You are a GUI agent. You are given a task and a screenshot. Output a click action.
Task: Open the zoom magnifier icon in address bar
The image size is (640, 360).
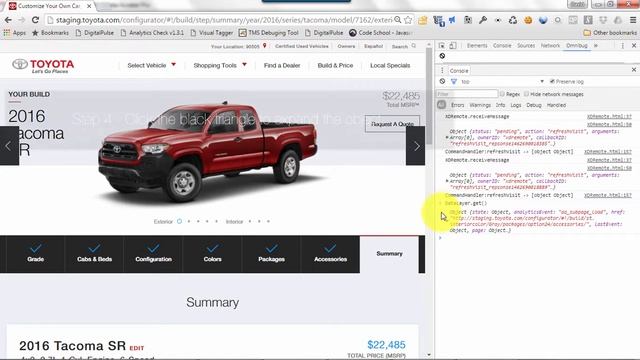[x=398, y=20]
